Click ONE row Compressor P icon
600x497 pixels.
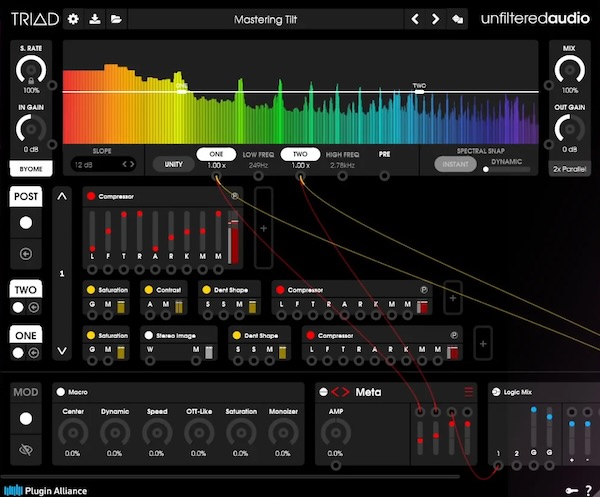[x=454, y=335]
